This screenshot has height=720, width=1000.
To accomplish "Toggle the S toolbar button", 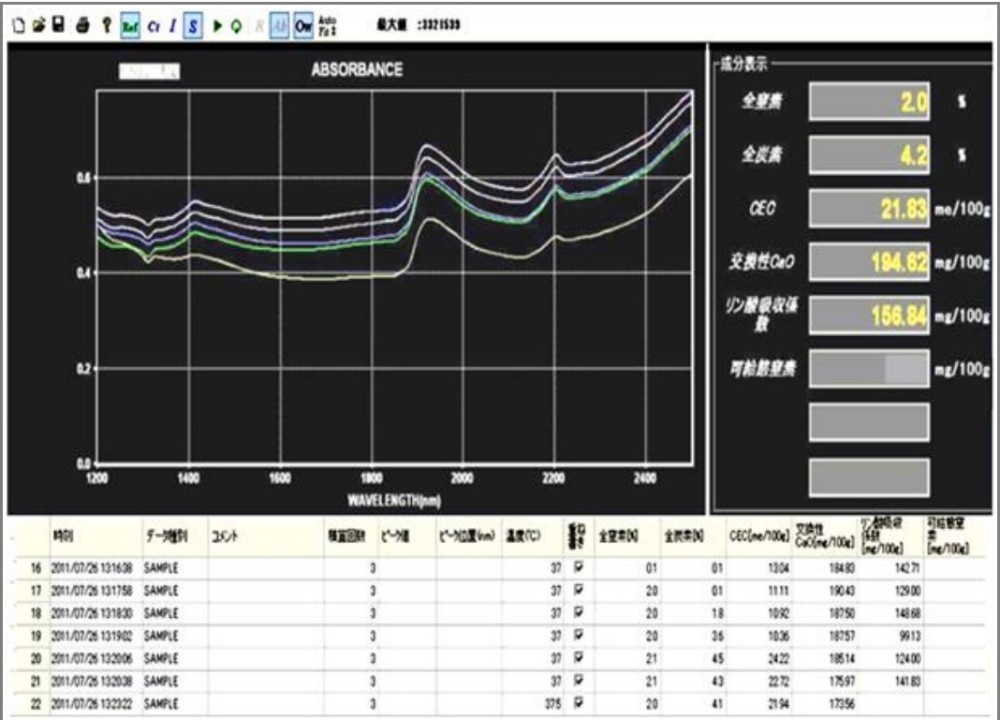I will tap(192, 26).
